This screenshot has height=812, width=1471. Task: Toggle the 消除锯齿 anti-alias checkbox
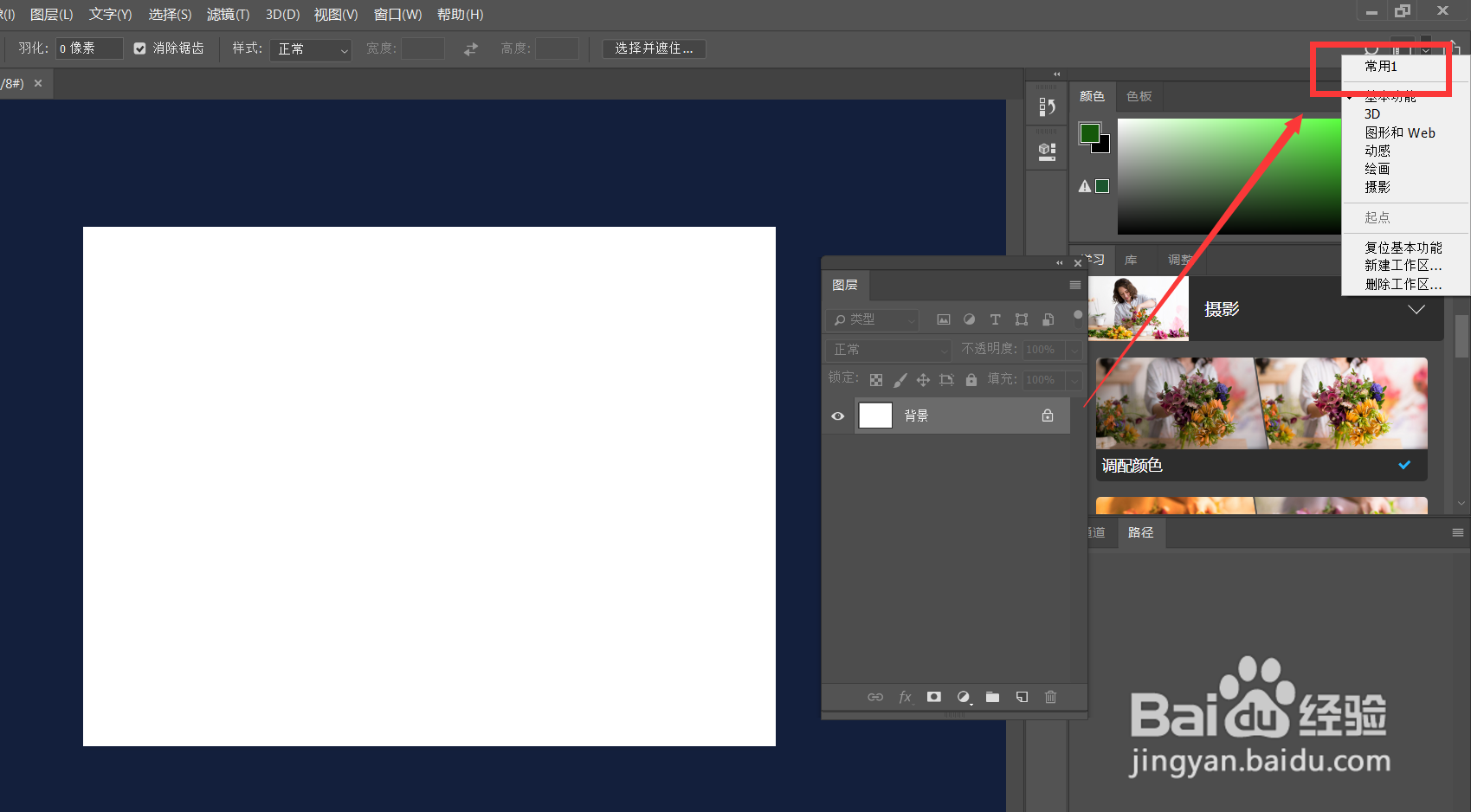[x=139, y=48]
